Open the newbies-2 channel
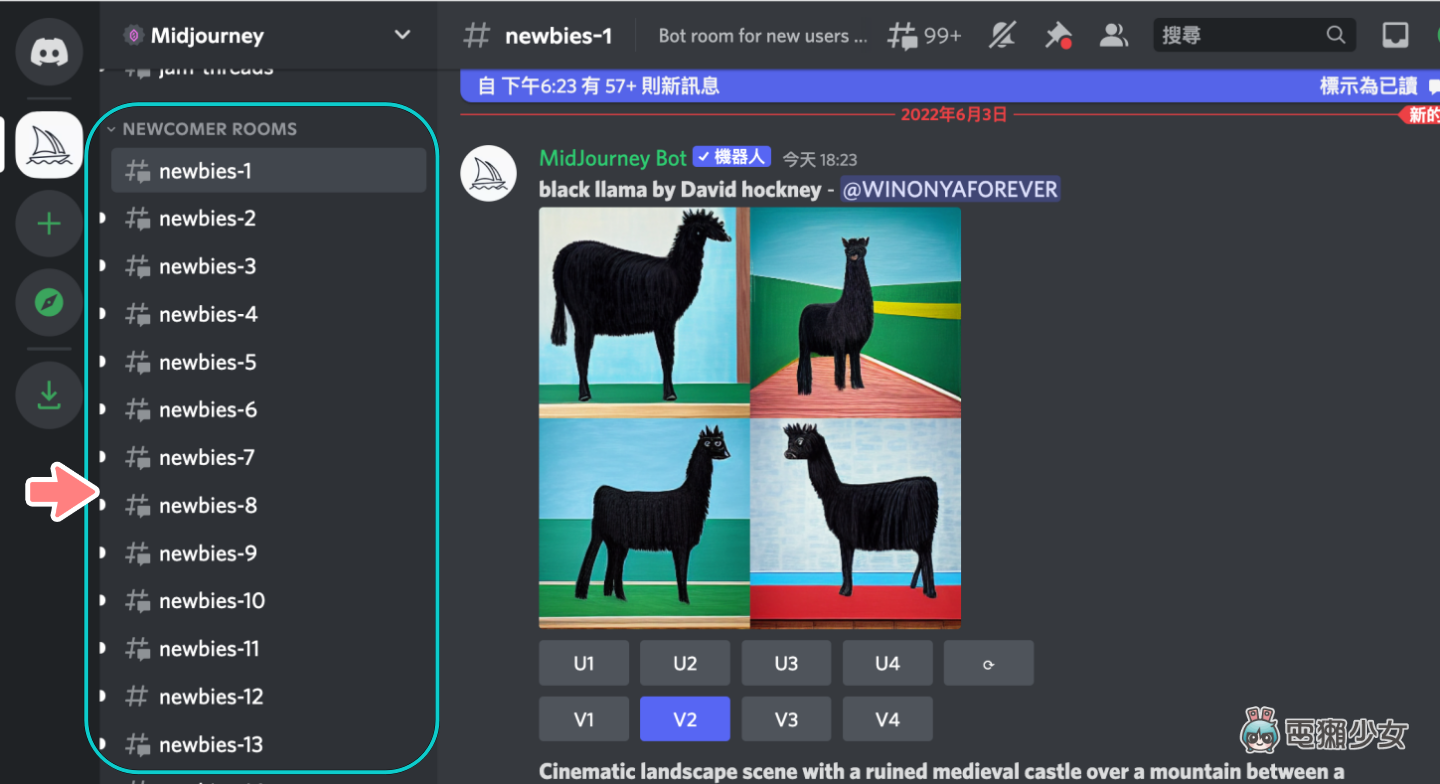1440x784 pixels. pyautogui.click(x=269, y=219)
